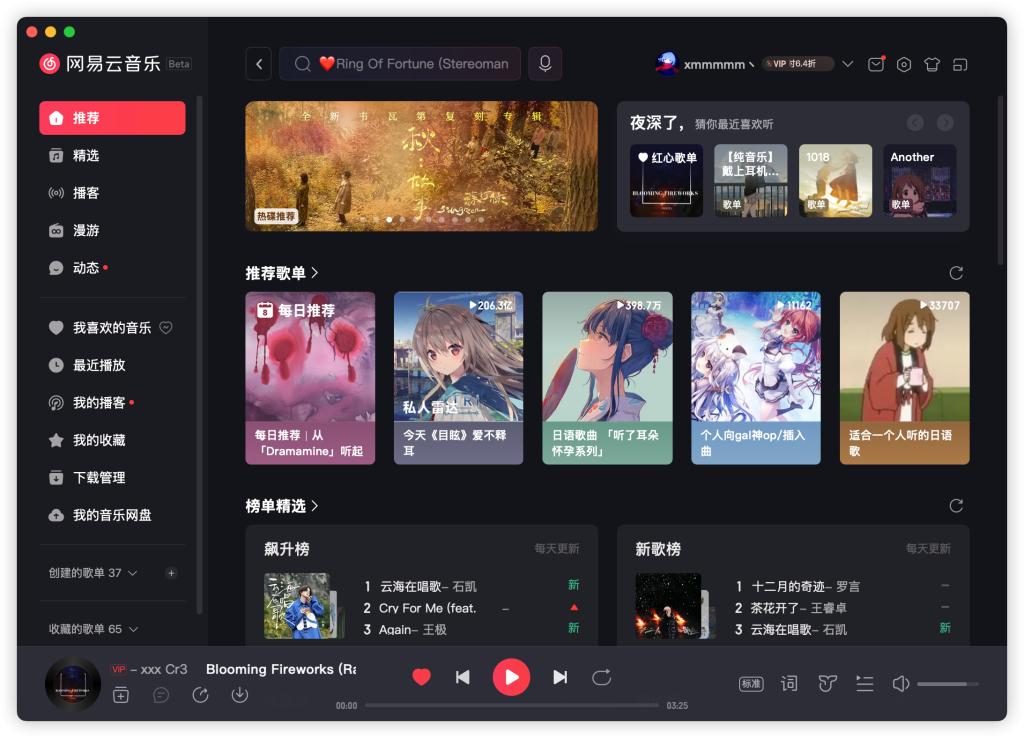This screenshot has width=1024, height=738.
Task: Open the play queue list icon
Action: tap(865, 683)
